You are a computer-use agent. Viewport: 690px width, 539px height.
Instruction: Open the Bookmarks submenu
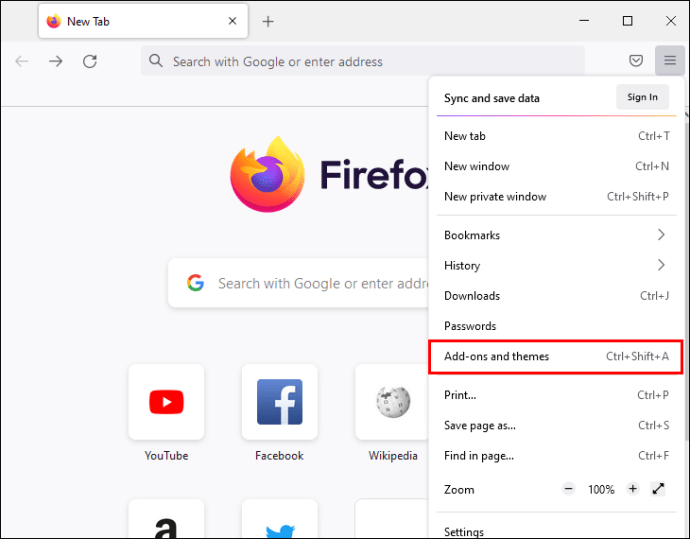[x=556, y=235]
